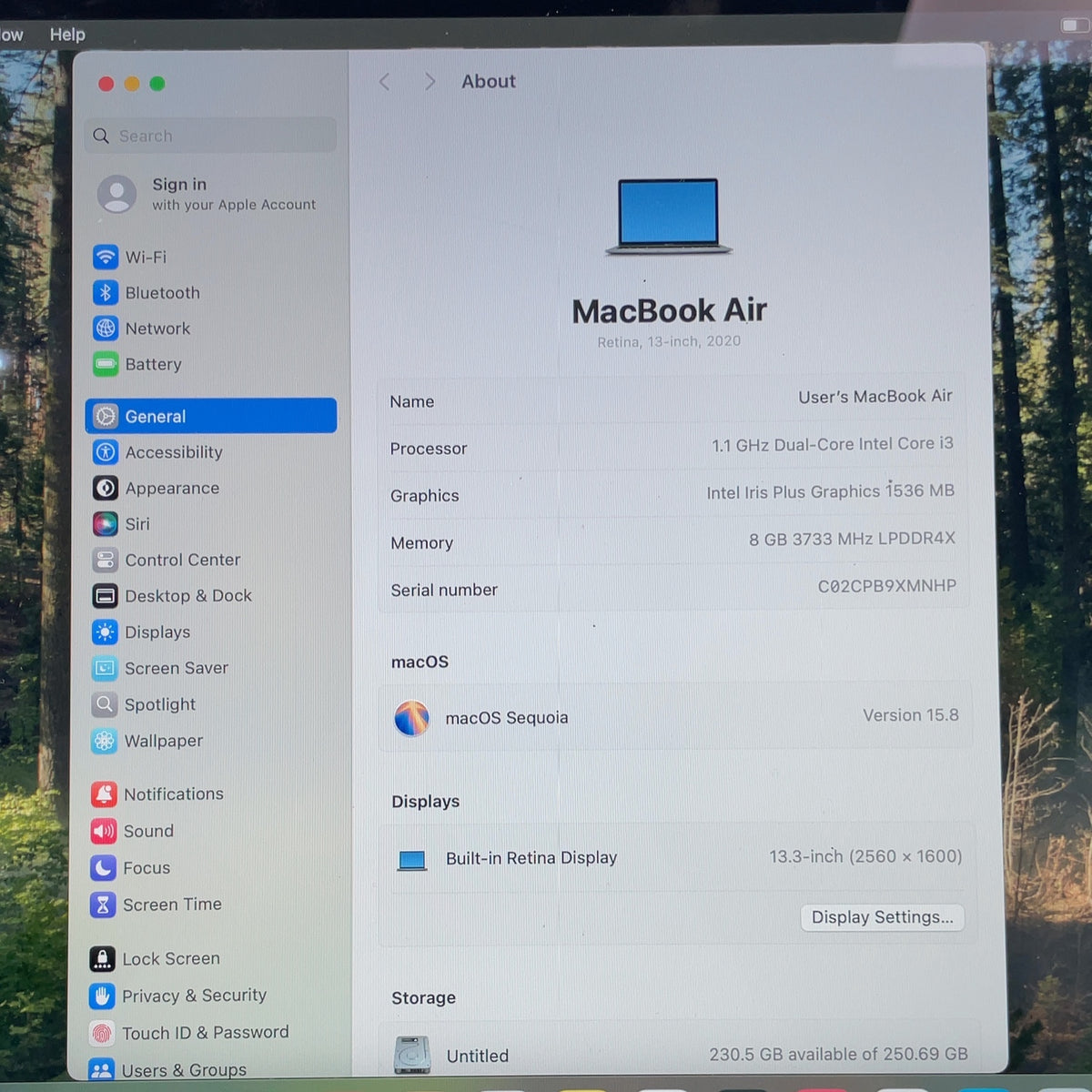Click memory value 8 GB 3733 MHz LPDDR4X
1092x1092 pixels.
point(853,539)
